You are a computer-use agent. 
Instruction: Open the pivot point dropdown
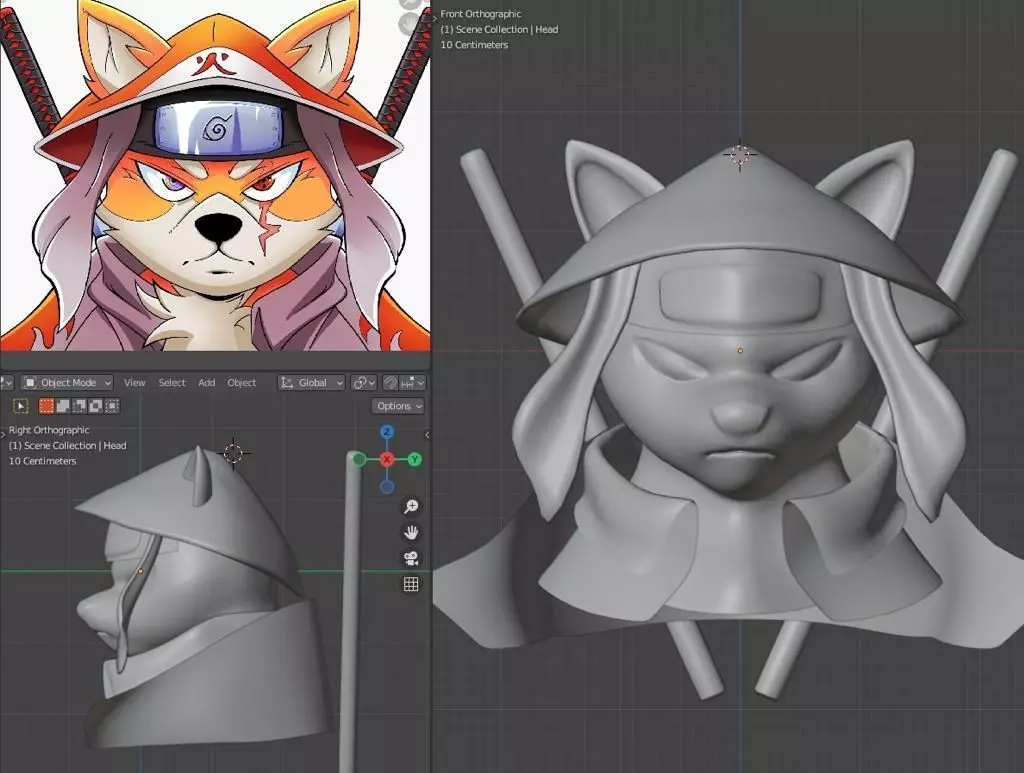[364, 383]
